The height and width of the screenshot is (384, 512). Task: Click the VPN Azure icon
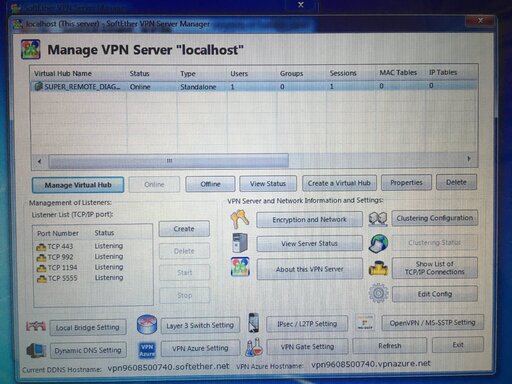click(147, 350)
